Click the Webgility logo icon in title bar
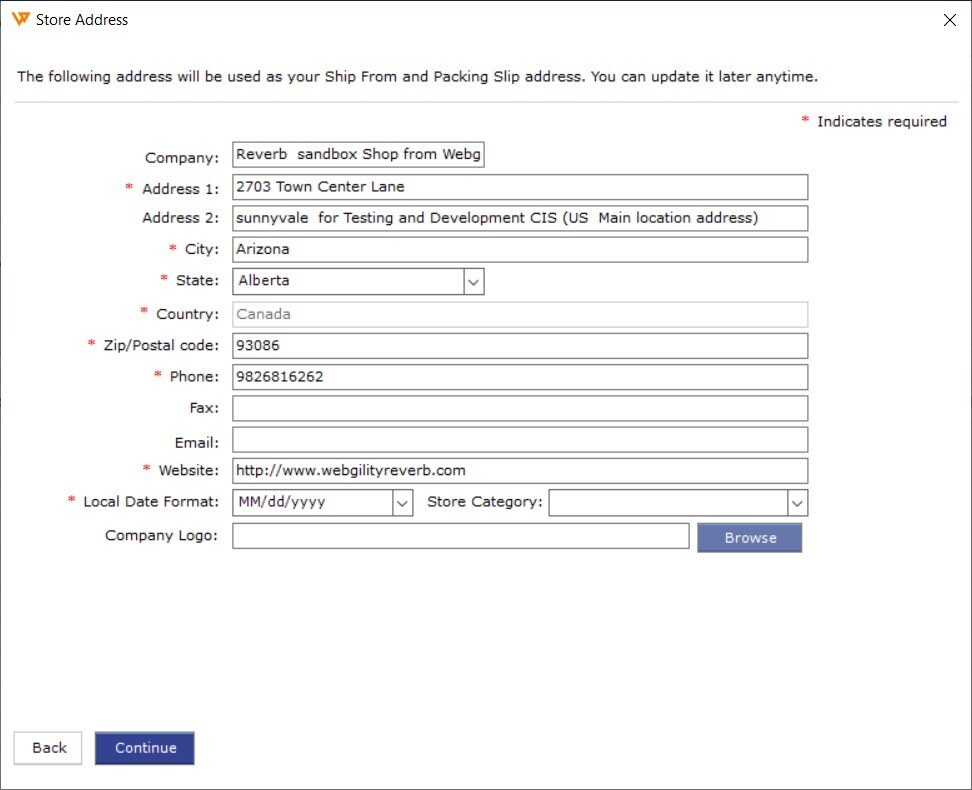 point(20,19)
